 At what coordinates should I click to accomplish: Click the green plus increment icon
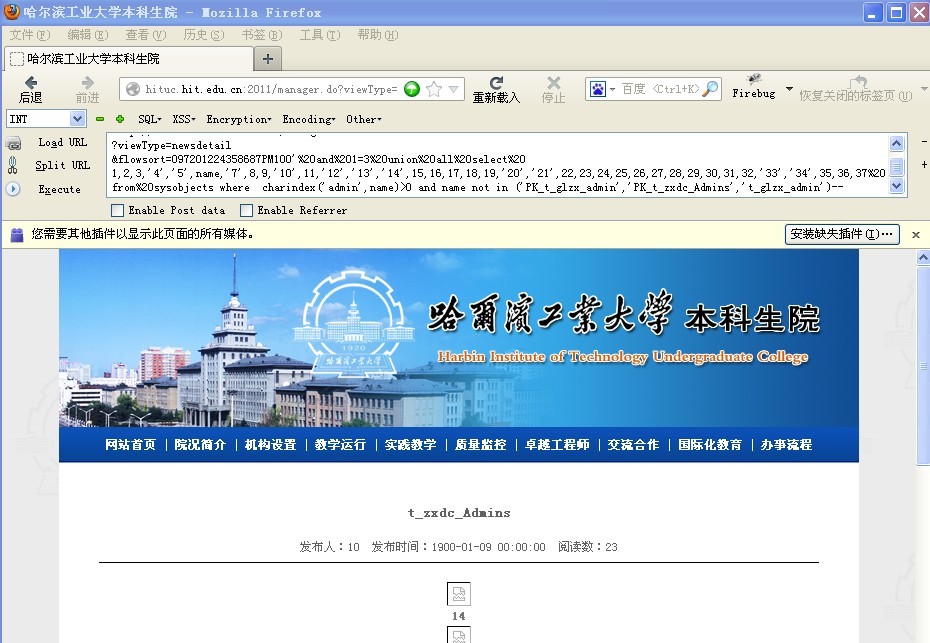pos(120,119)
